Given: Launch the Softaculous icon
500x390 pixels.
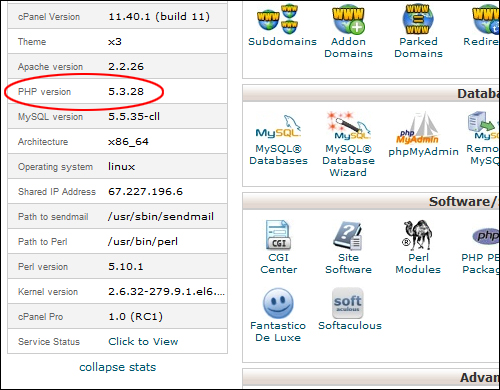Looking at the screenshot, I should click(348, 303).
